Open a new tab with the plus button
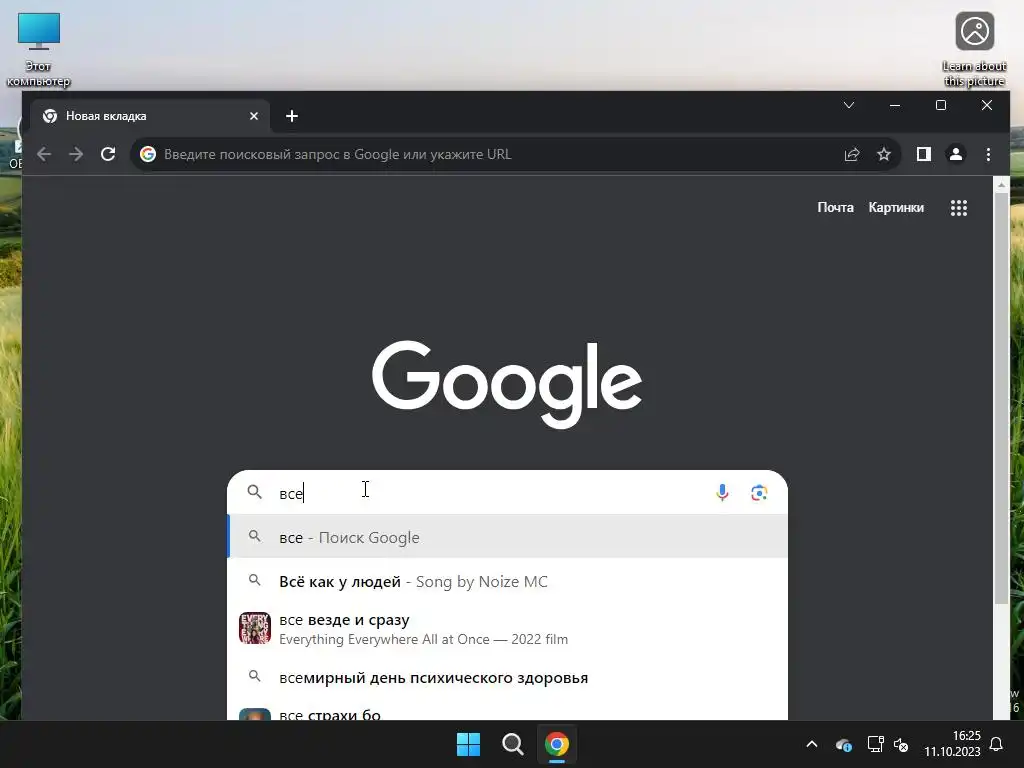Image resolution: width=1024 pixels, height=768 pixels. tap(292, 116)
